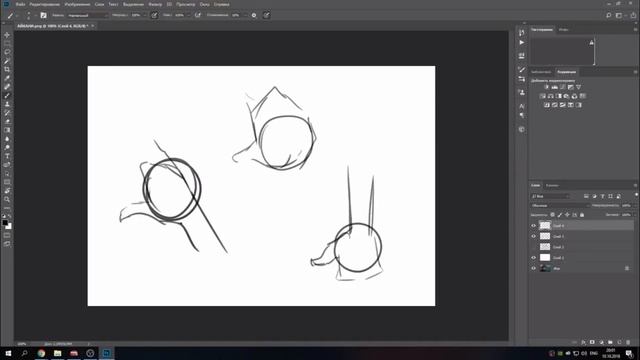
Task: Click the foreground color swatch
Action: pos(5,222)
